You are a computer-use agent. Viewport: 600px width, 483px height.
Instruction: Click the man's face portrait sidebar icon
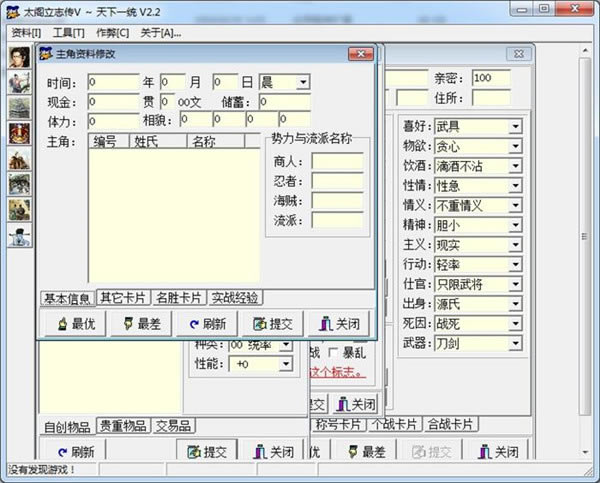19,57
